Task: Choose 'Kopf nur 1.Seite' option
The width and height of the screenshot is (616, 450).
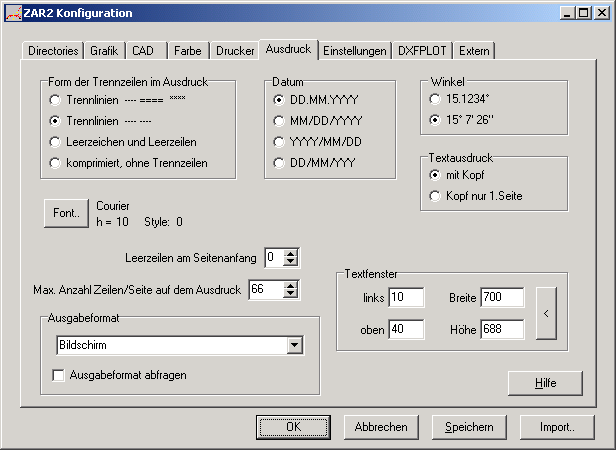Action: point(435,196)
